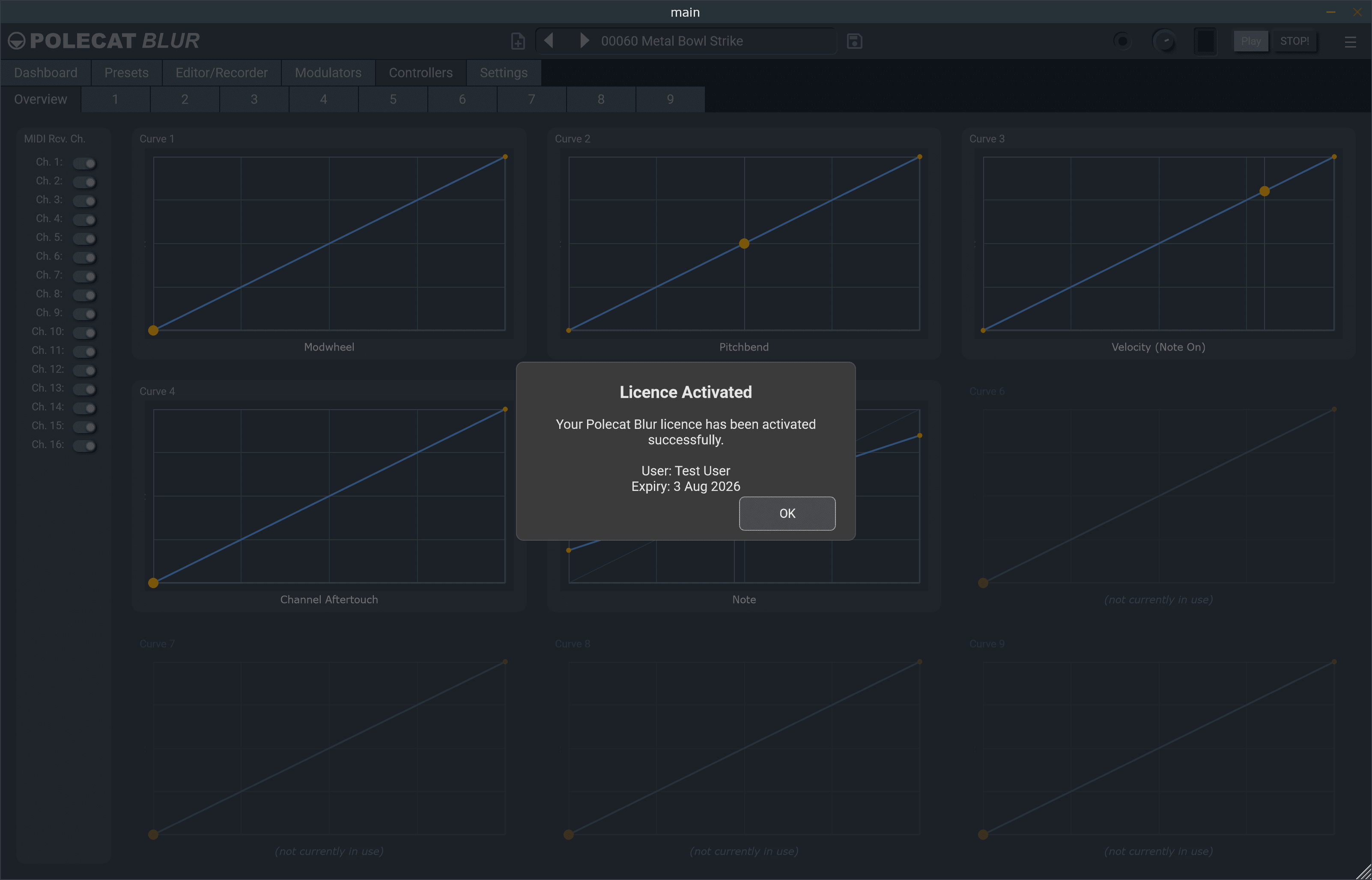
Task: Switch to the Modulators tab
Action: coord(328,73)
